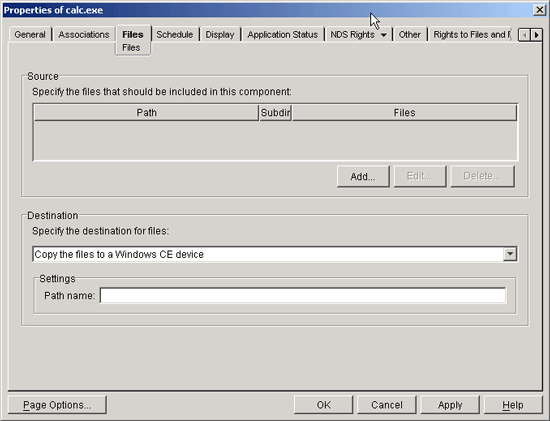Open the Rights to Files tab
Screen dimensions: 550x421
472,34
